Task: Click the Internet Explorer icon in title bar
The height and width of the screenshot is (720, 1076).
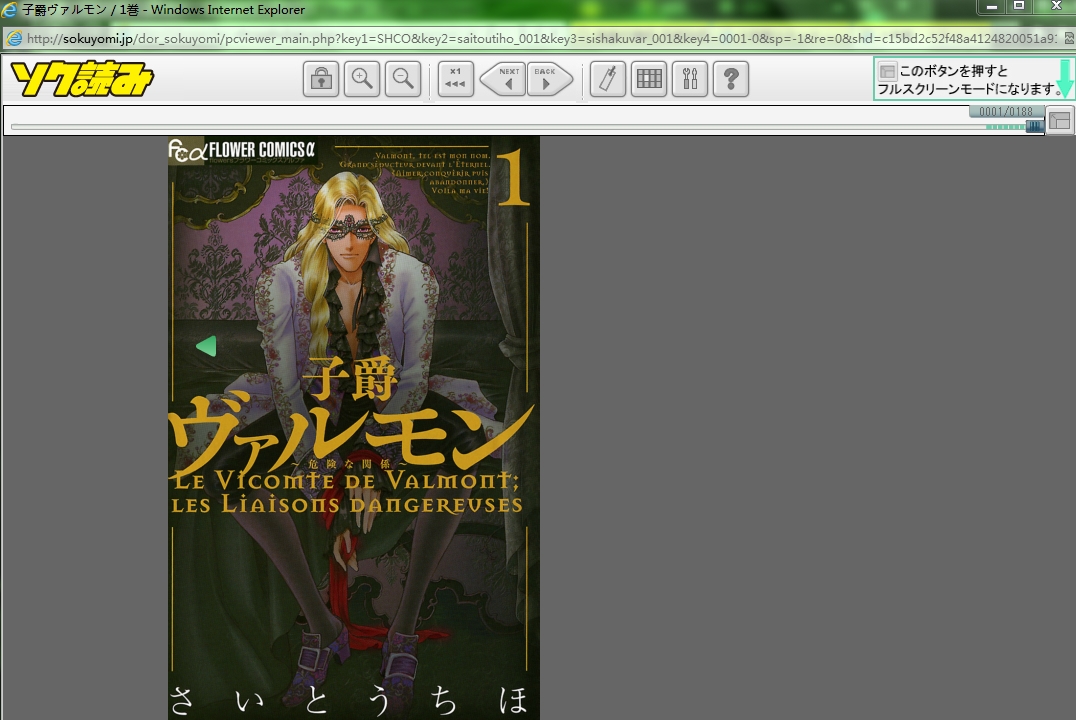Action: pyautogui.click(x=10, y=10)
